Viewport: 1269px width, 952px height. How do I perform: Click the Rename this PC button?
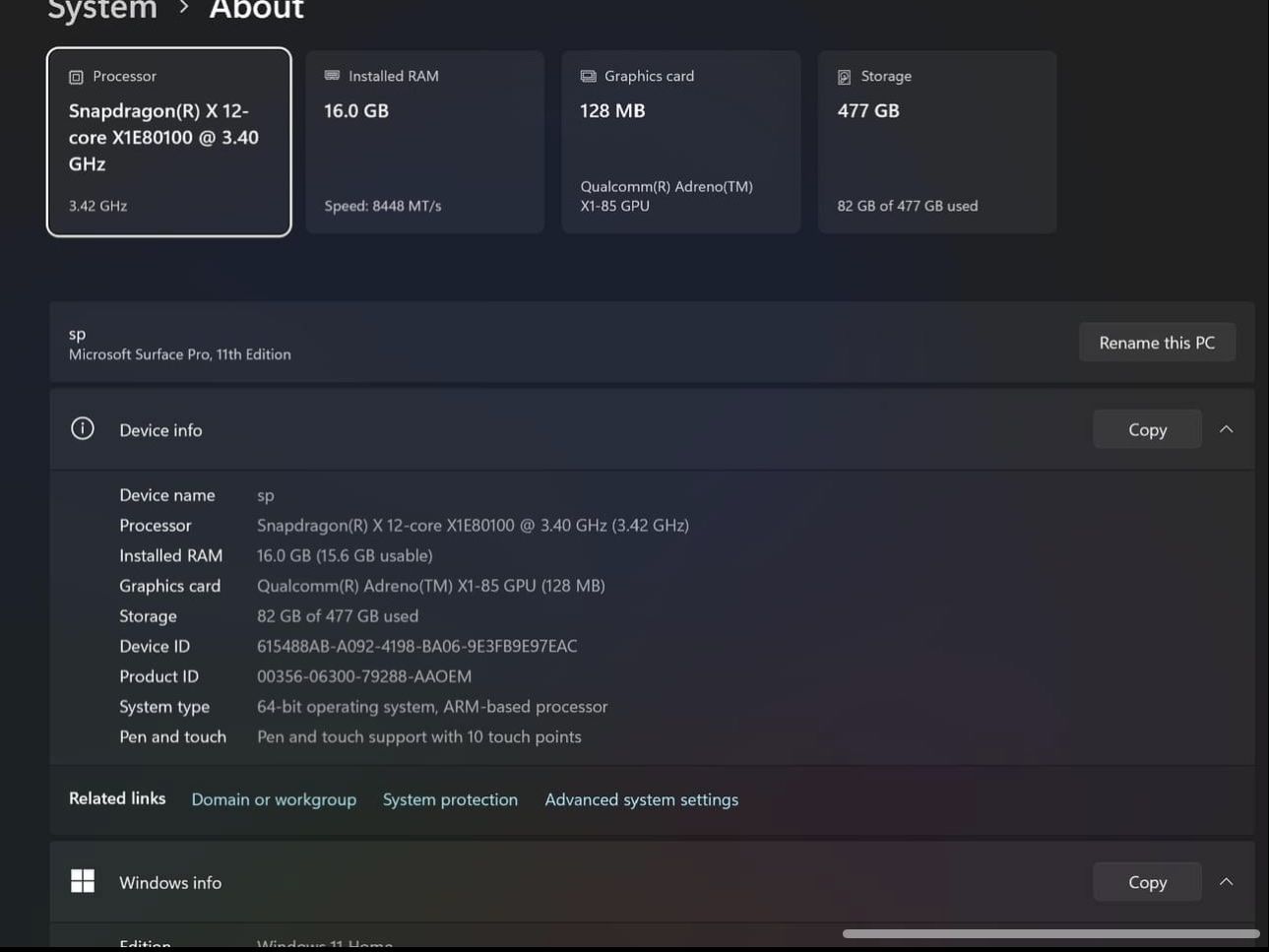pyautogui.click(x=1157, y=343)
